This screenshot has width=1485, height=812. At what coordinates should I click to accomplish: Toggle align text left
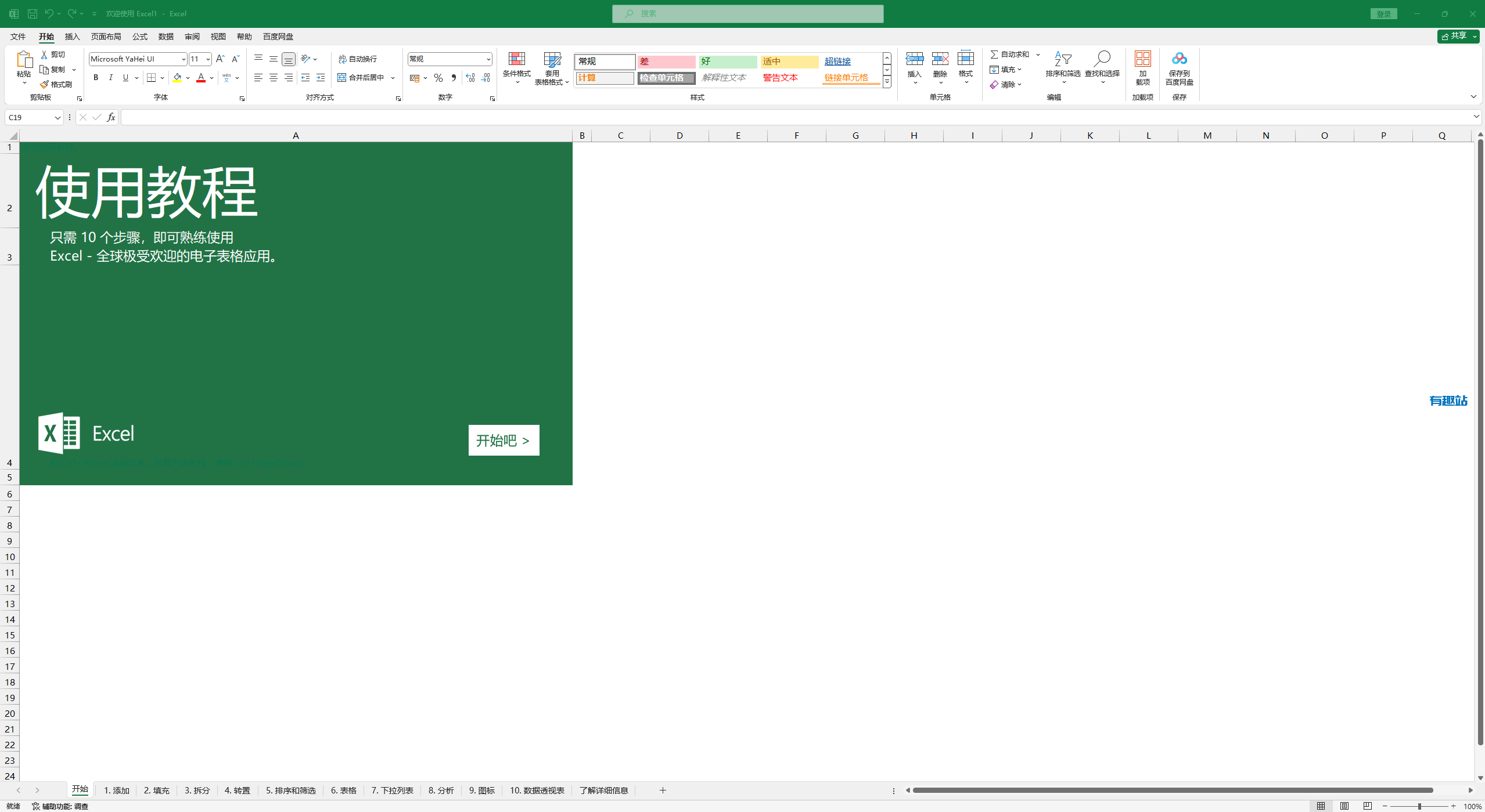click(x=258, y=78)
